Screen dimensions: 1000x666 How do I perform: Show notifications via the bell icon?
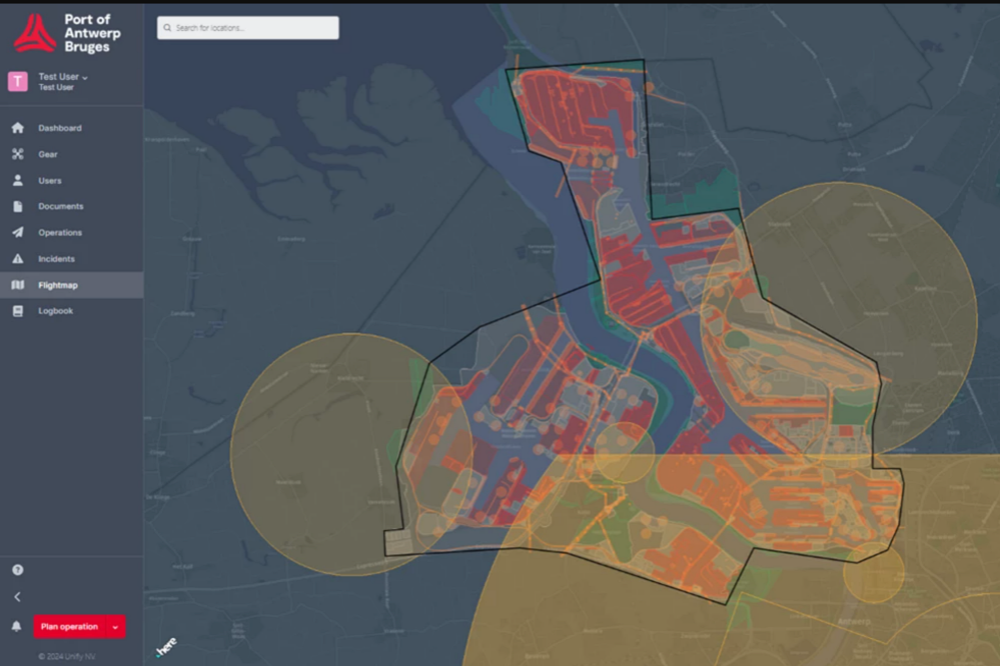click(x=17, y=627)
